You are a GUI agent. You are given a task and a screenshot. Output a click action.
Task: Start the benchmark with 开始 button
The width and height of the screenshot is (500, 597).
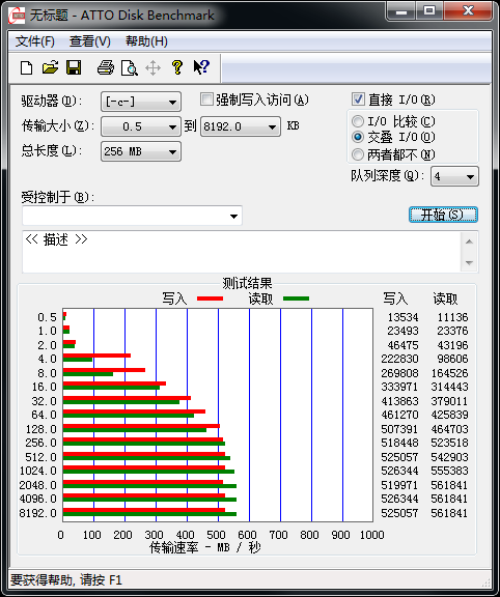click(443, 215)
